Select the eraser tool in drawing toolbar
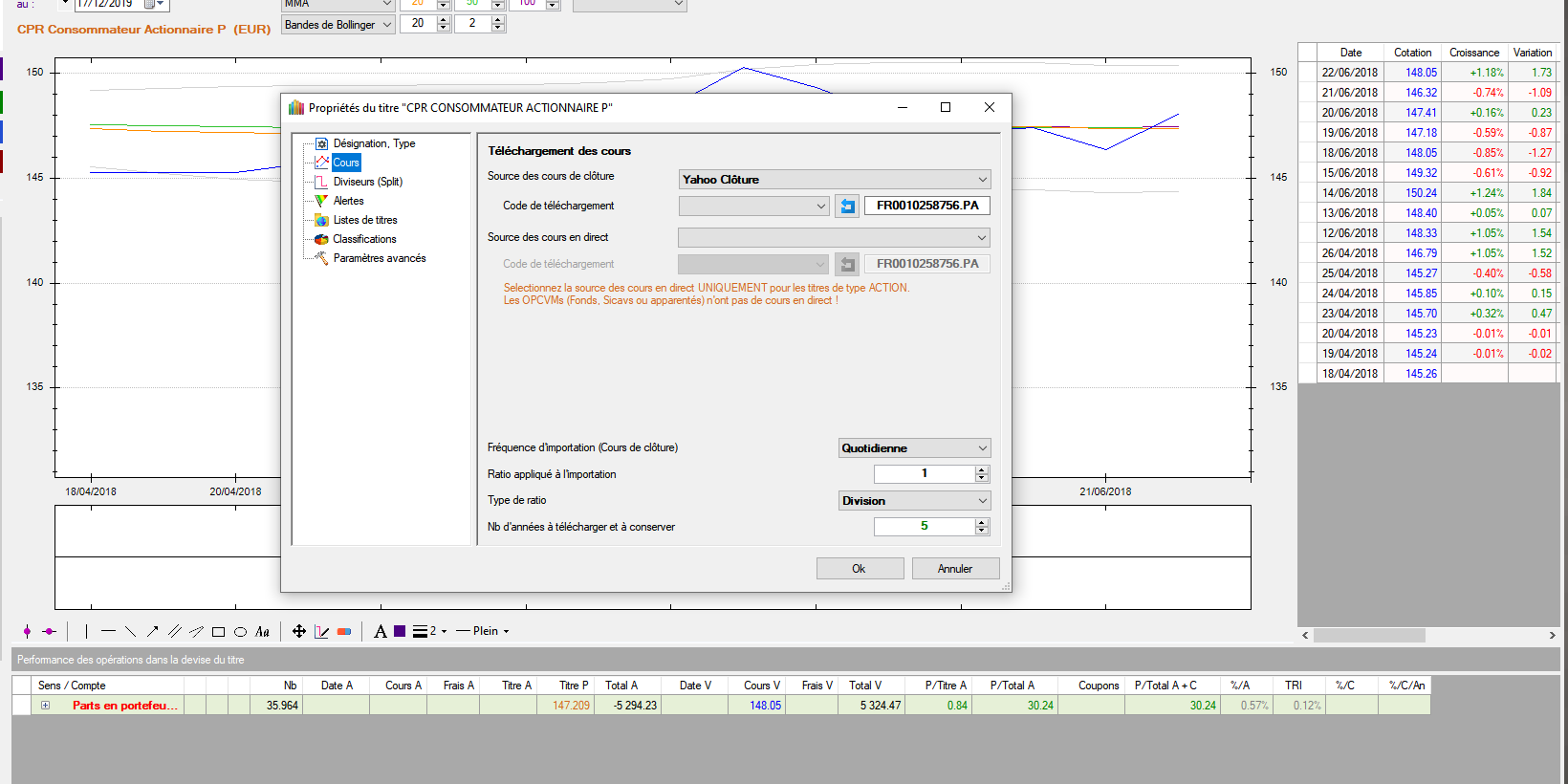This screenshot has width=1568, height=784. pos(344,631)
